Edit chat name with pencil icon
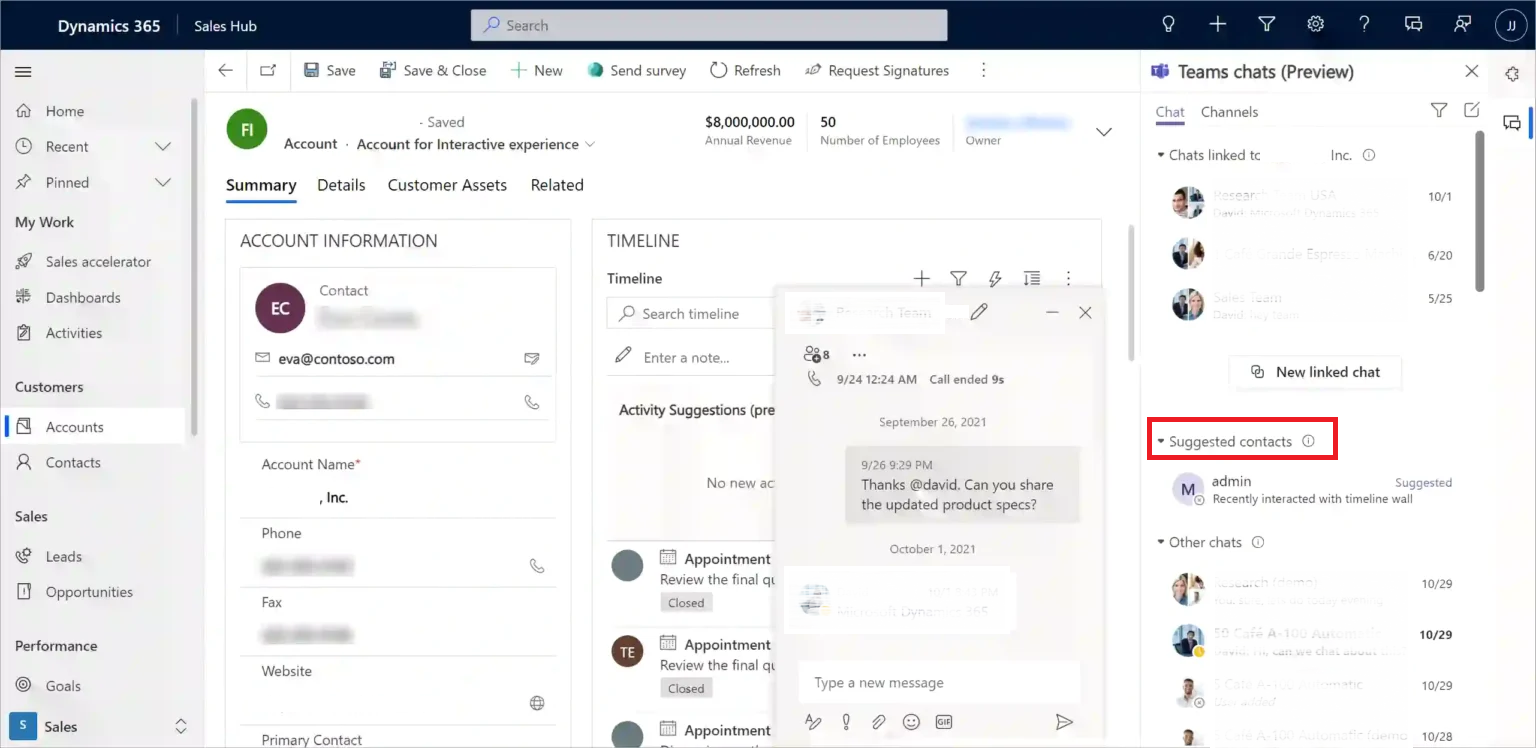1536x748 pixels. (x=979, y=312)
